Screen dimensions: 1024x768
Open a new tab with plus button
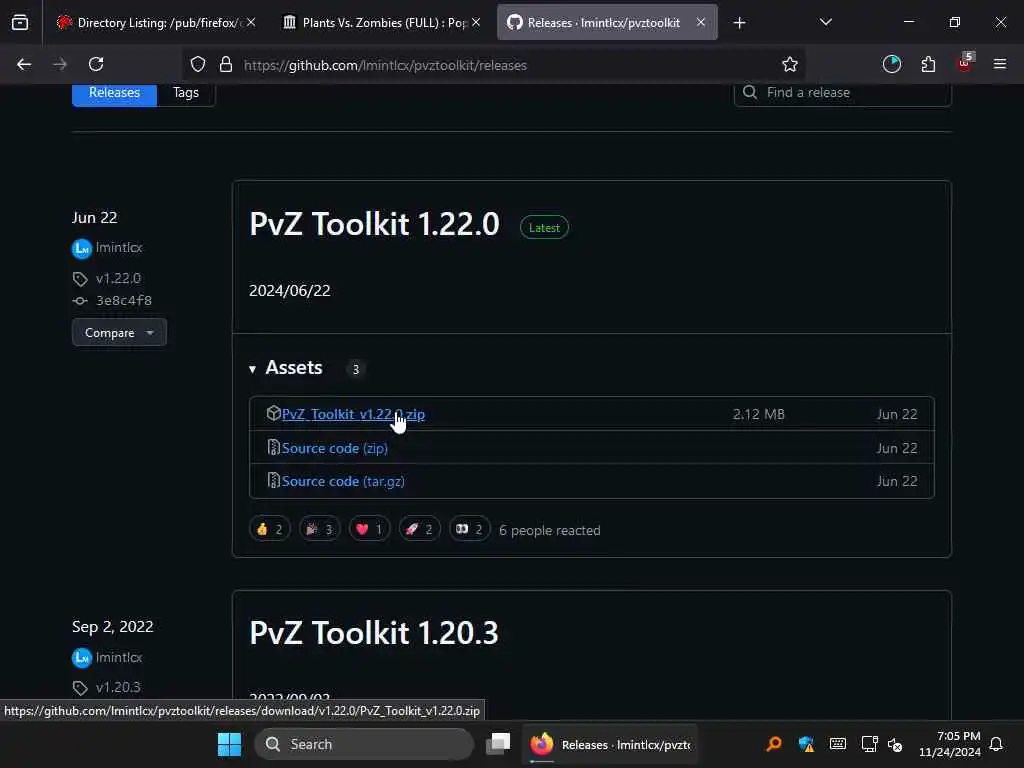tap(739, 23)
